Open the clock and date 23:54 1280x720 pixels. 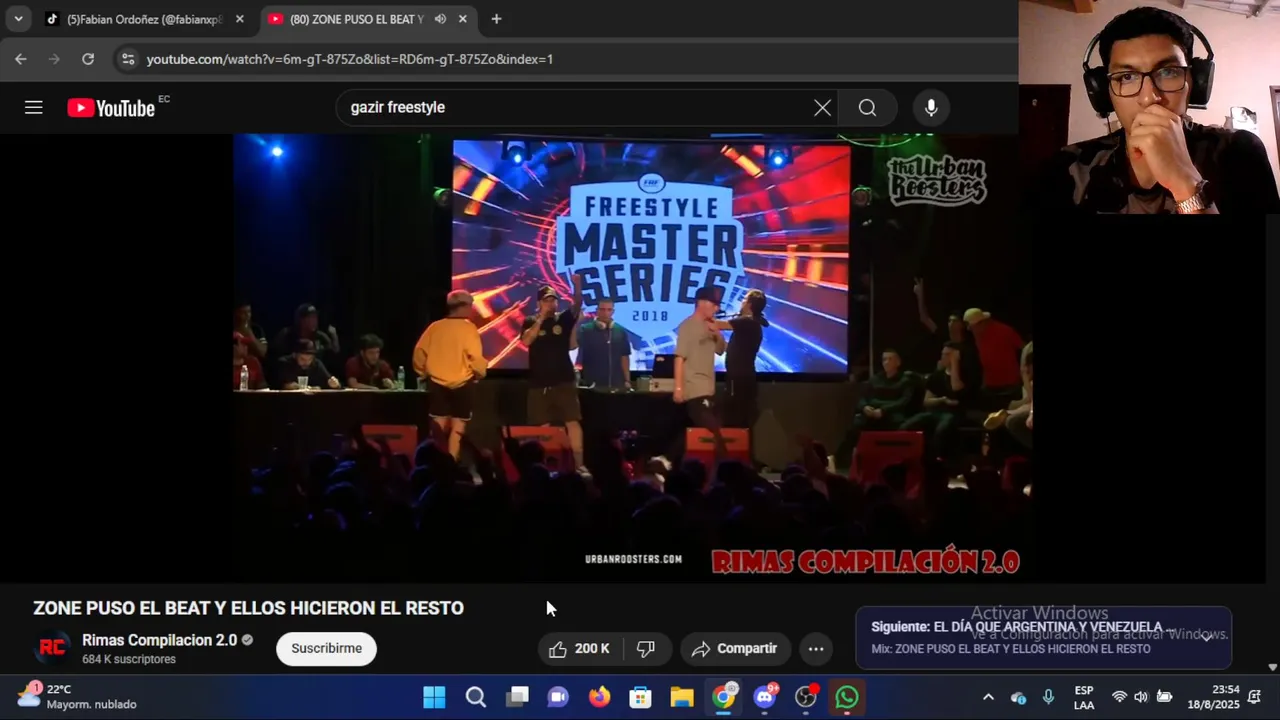(1213, 697)
